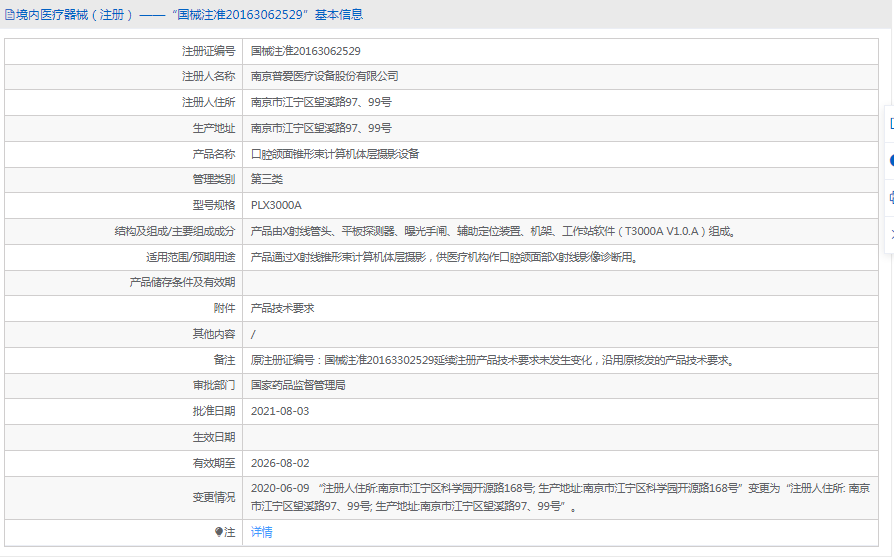Click the 生效日期 row label

tap(214, 437)
